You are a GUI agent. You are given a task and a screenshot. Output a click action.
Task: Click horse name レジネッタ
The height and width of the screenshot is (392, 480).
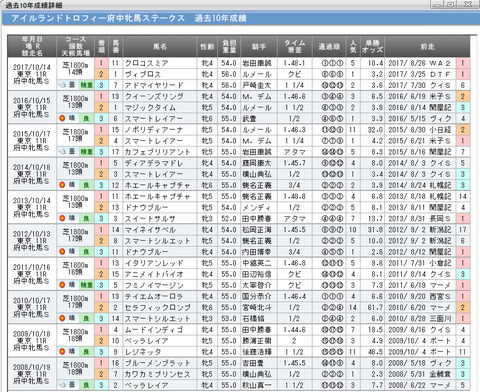point(143,352)
